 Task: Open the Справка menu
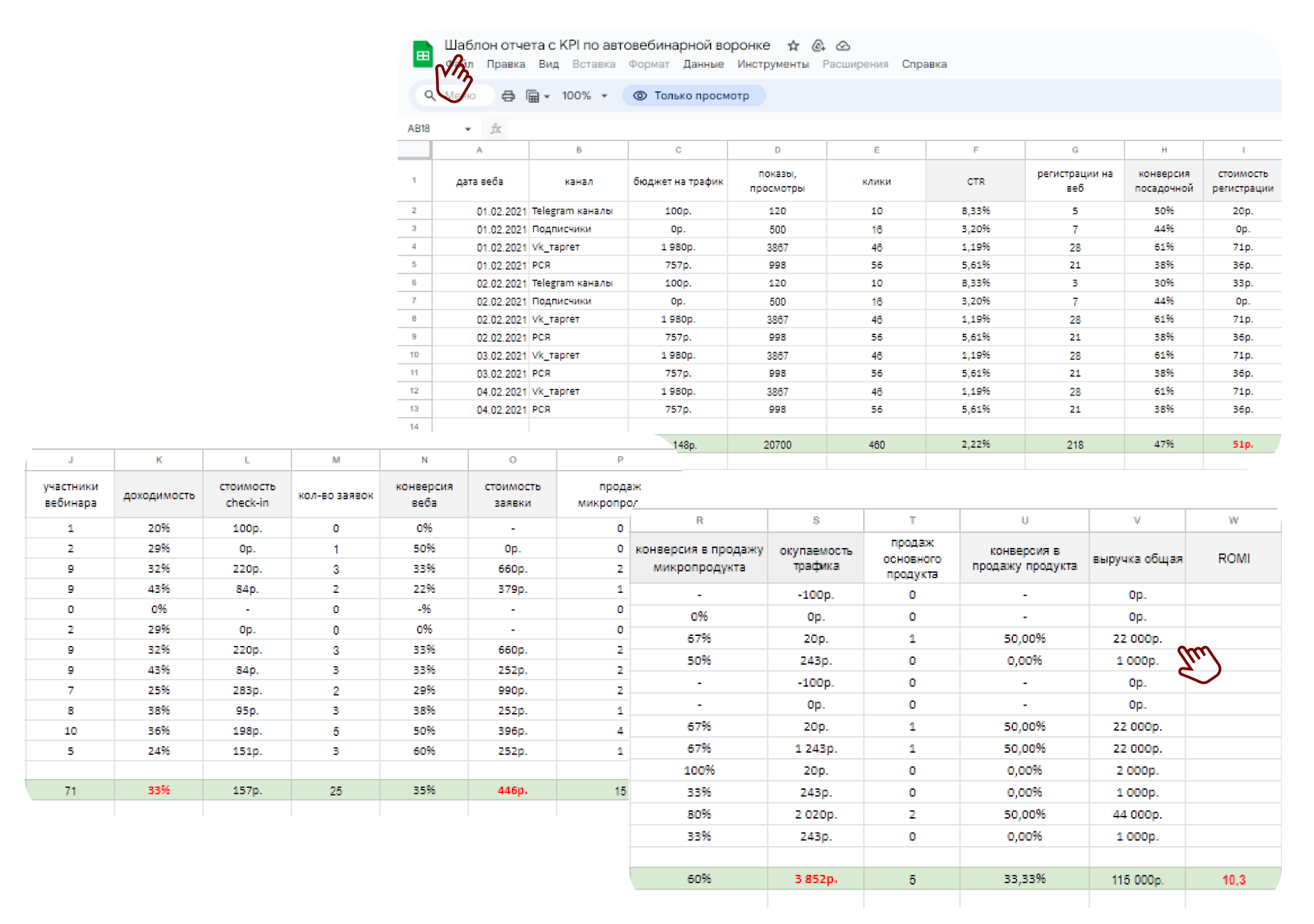click(924, 64)
